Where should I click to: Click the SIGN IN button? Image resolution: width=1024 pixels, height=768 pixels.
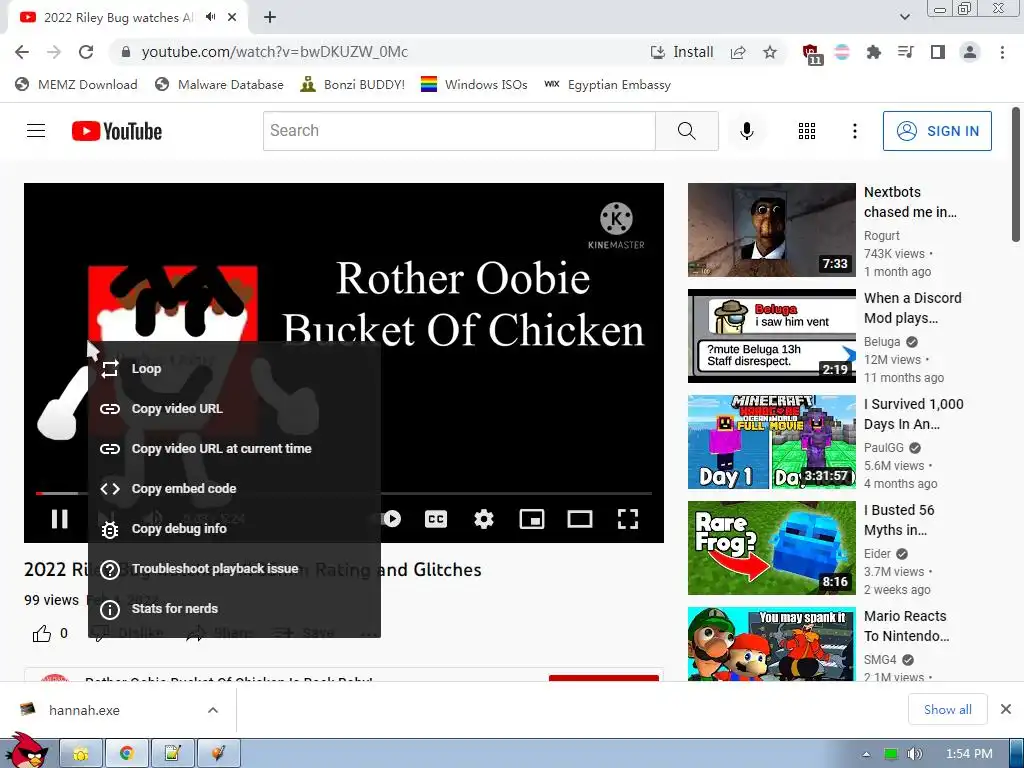tap(937, 131)
